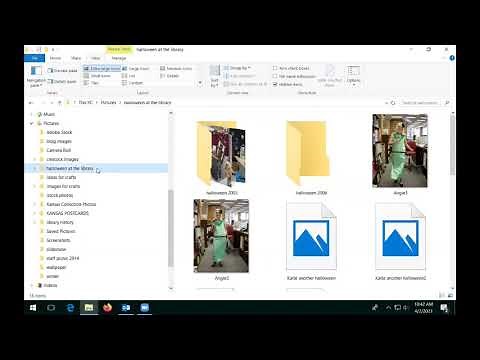This screenshot has height=360, width=480.
Task: Refresh the folder view
Action: [393, 103]
